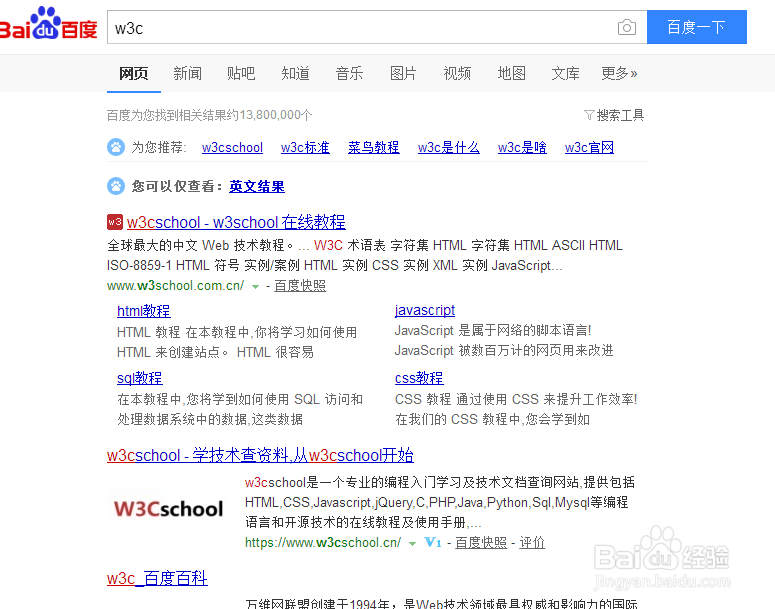Click suggested search w3cschool
This screenshot has height=609, width=775.
[x=232, y=147]
